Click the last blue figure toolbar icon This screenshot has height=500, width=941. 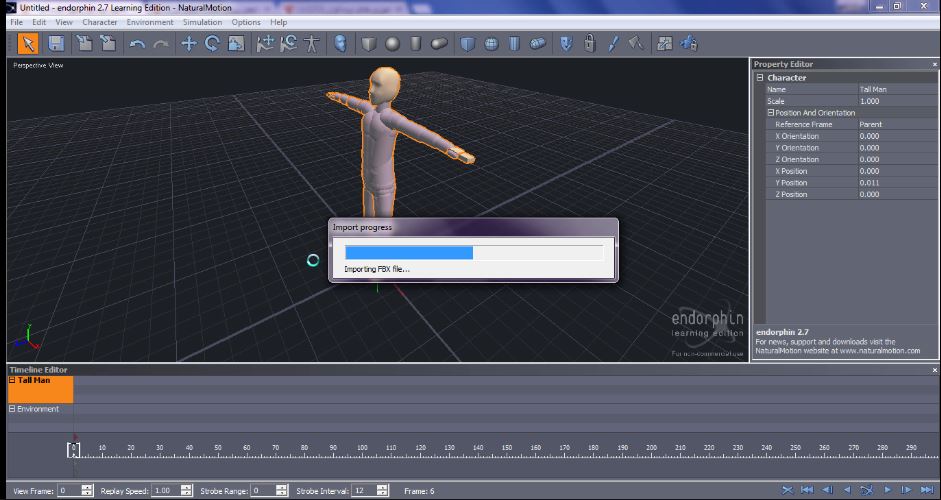[x=688, y=44]
